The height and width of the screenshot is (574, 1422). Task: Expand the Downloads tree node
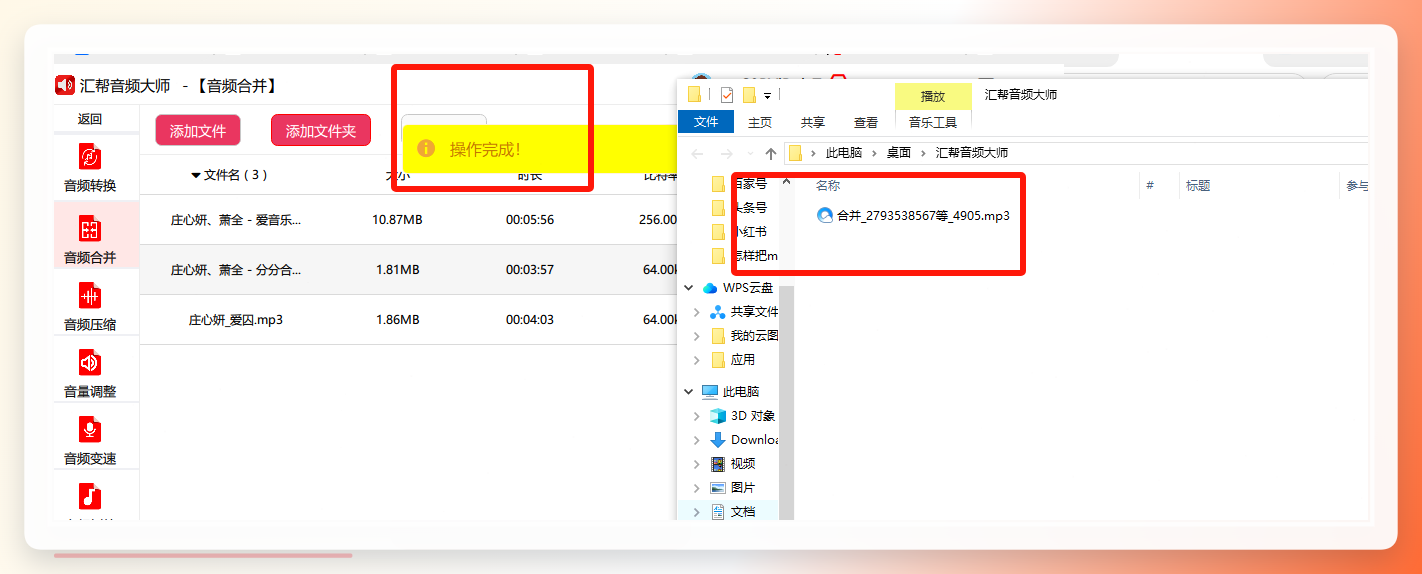tap(697, 439)
